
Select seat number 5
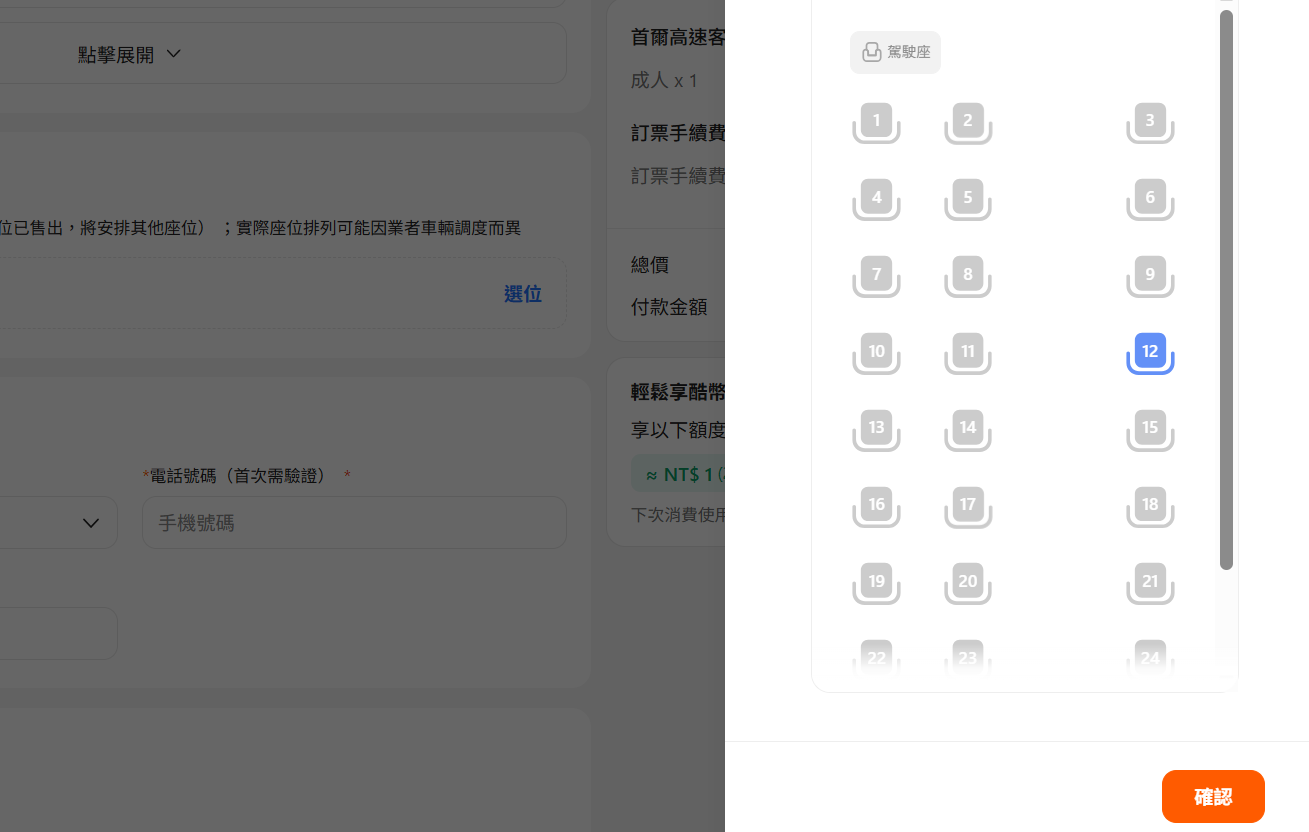968,199
